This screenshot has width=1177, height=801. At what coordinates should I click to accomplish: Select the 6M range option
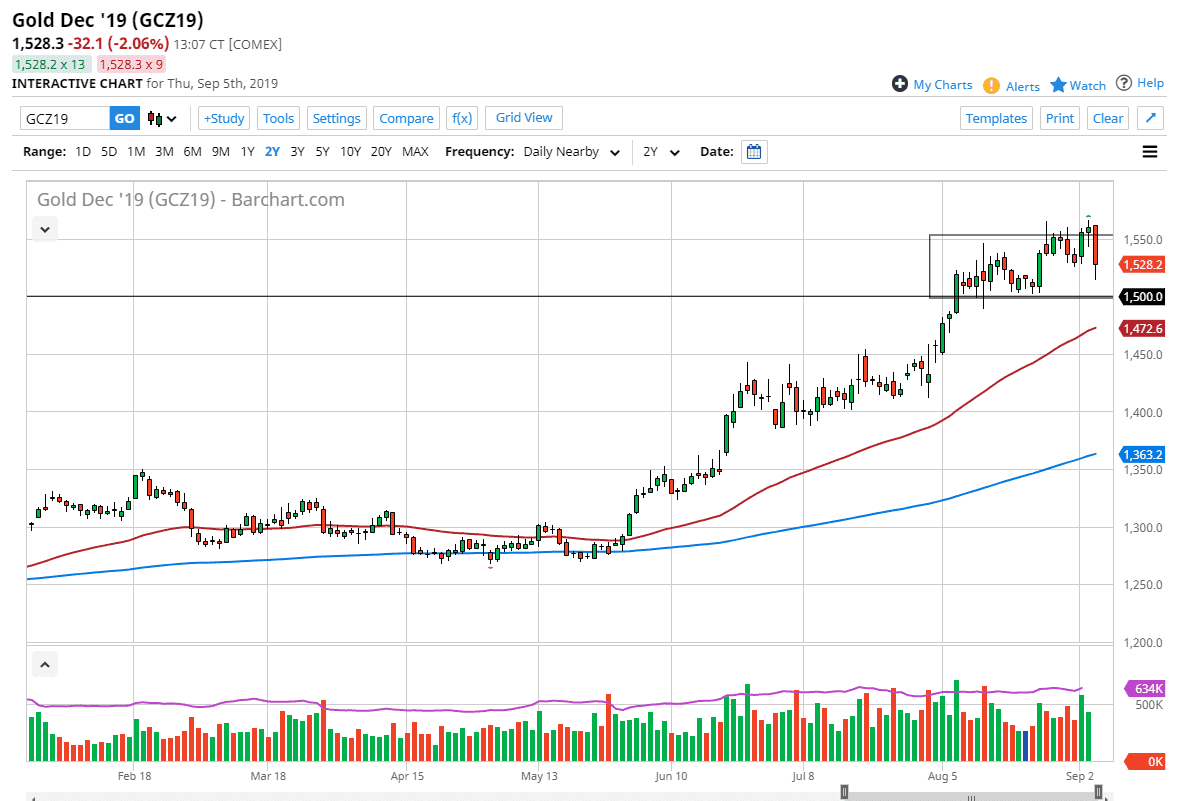192,152
